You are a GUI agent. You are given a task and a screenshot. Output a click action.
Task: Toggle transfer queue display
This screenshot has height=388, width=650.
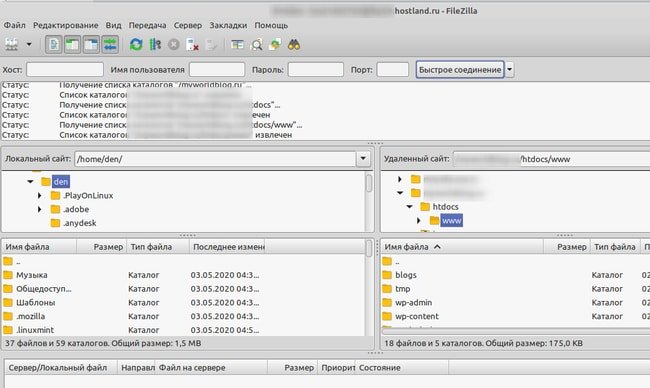(110, 44)
